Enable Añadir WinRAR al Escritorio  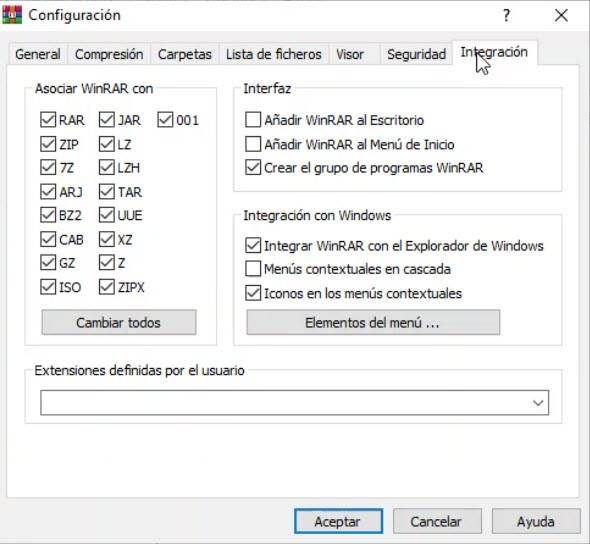point(253,120)
